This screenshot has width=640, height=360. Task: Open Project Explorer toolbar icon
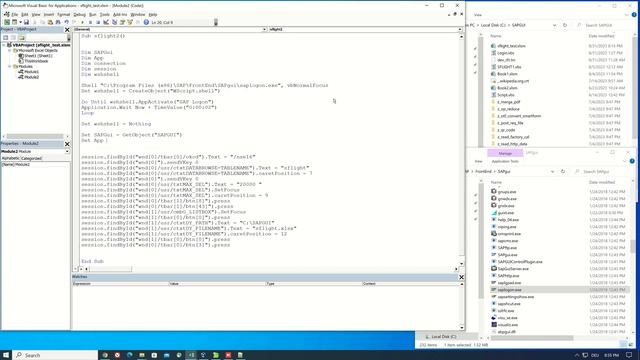point(114,22)
